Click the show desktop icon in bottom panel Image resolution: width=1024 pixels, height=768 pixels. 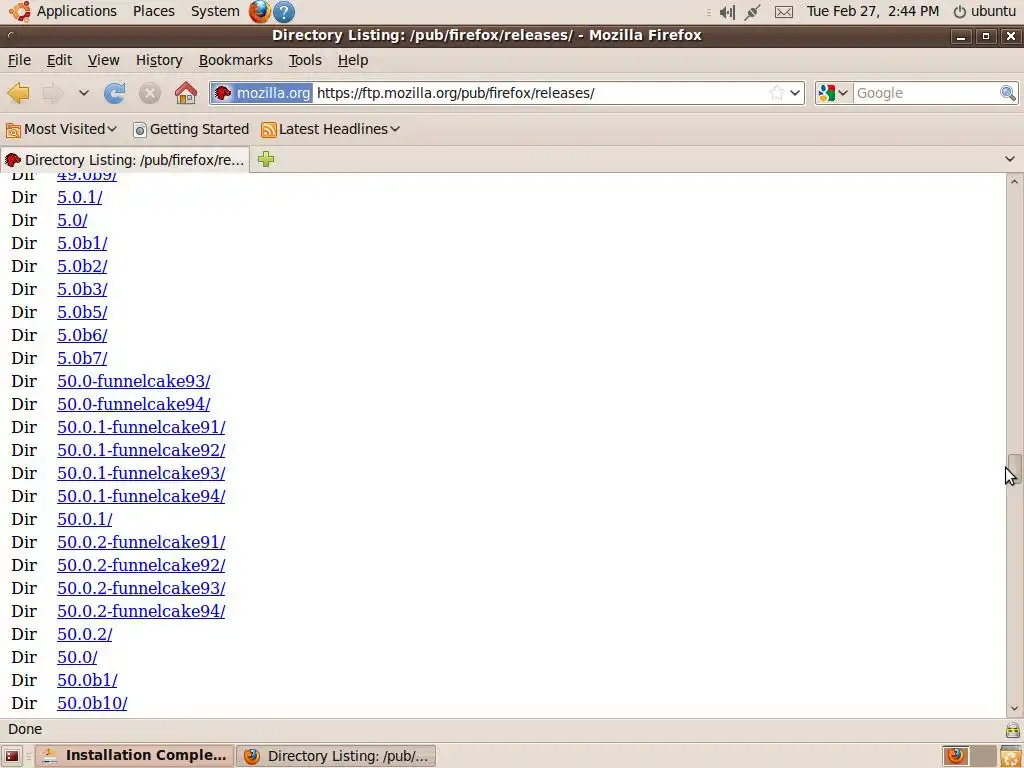click(12, 756)
